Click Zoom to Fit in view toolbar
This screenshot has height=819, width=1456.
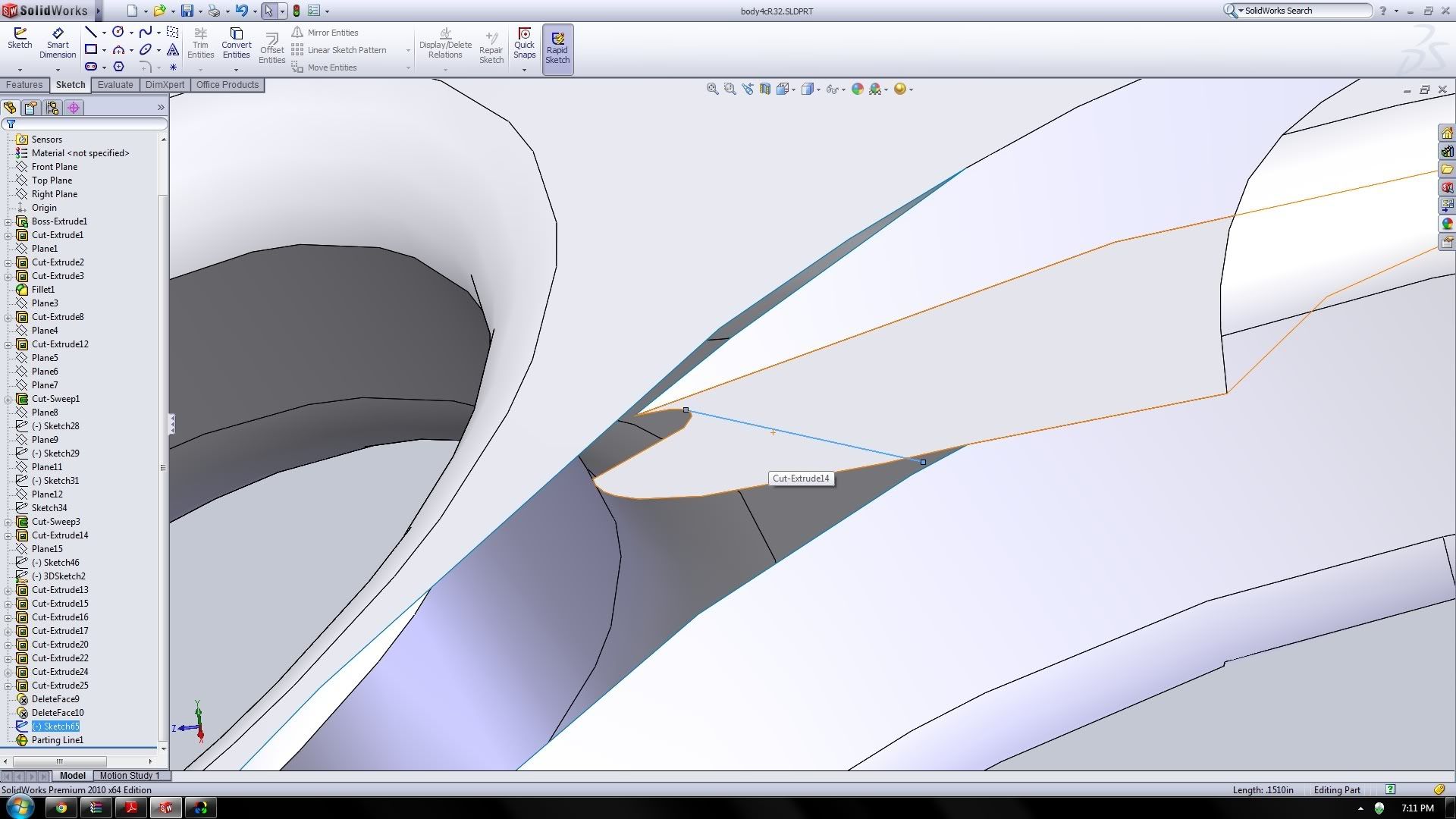[x=712, y=89]
